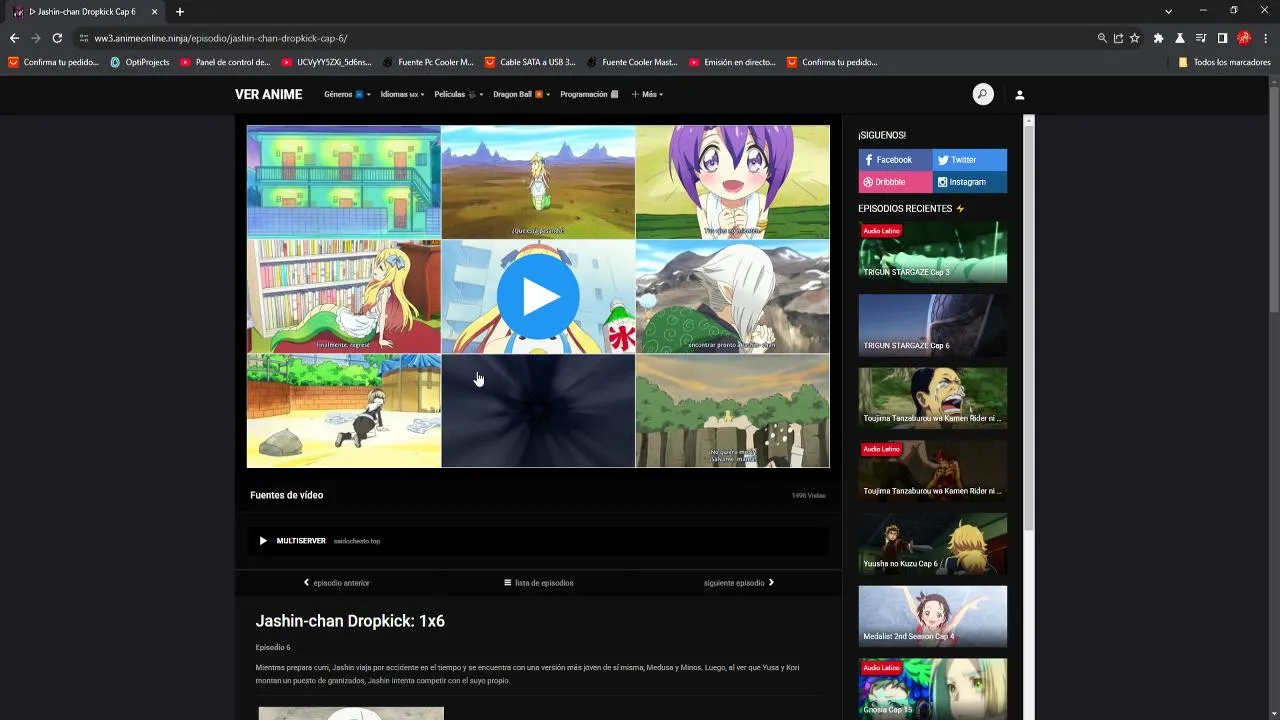Image resolution: width=1280 pixels, height=720 pixels.
Task: Open the Dribbble follow button
Action: tap(895, 182)
